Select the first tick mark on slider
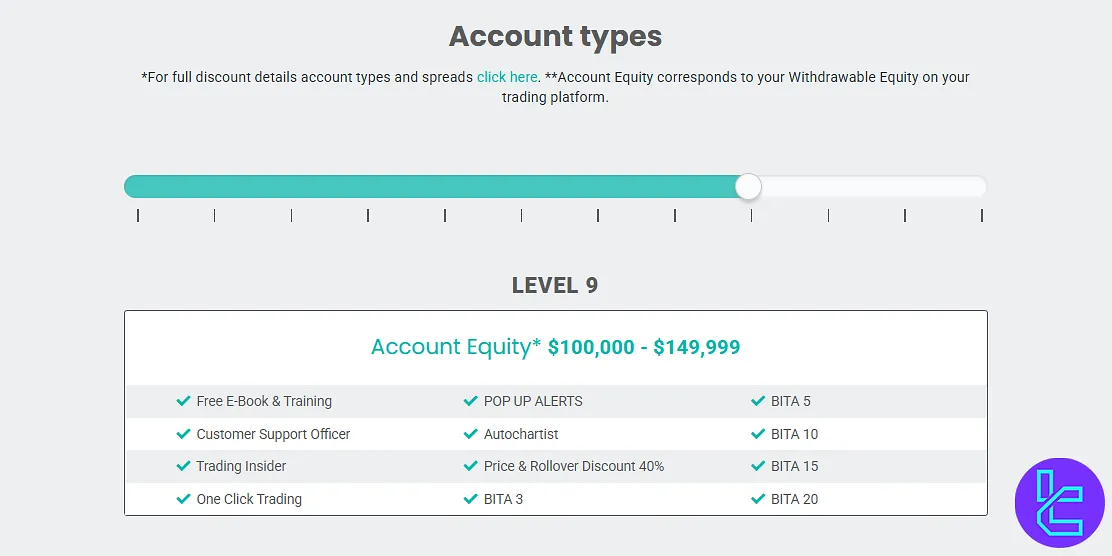This screenshot has height=556, width=1112. click(x=138, y=215)
